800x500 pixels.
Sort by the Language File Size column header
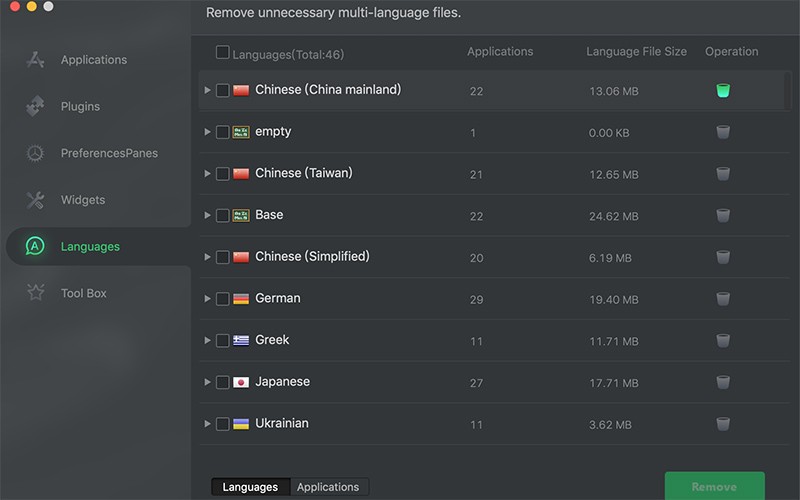pyautogui.click(x=636, y=52)
